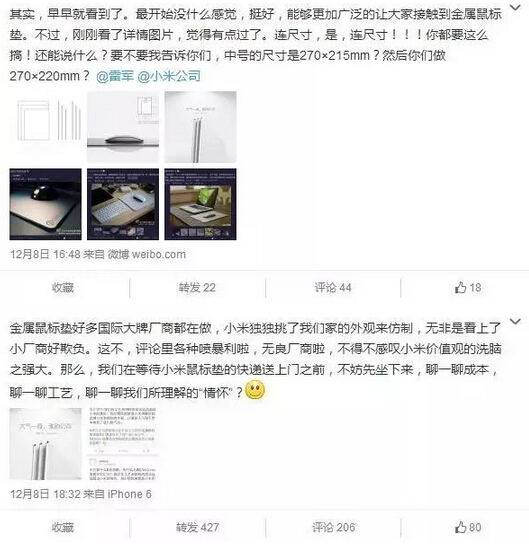Open 评论 44 comments
Viewport: 529px width, 544px height.
click(333, 288)
